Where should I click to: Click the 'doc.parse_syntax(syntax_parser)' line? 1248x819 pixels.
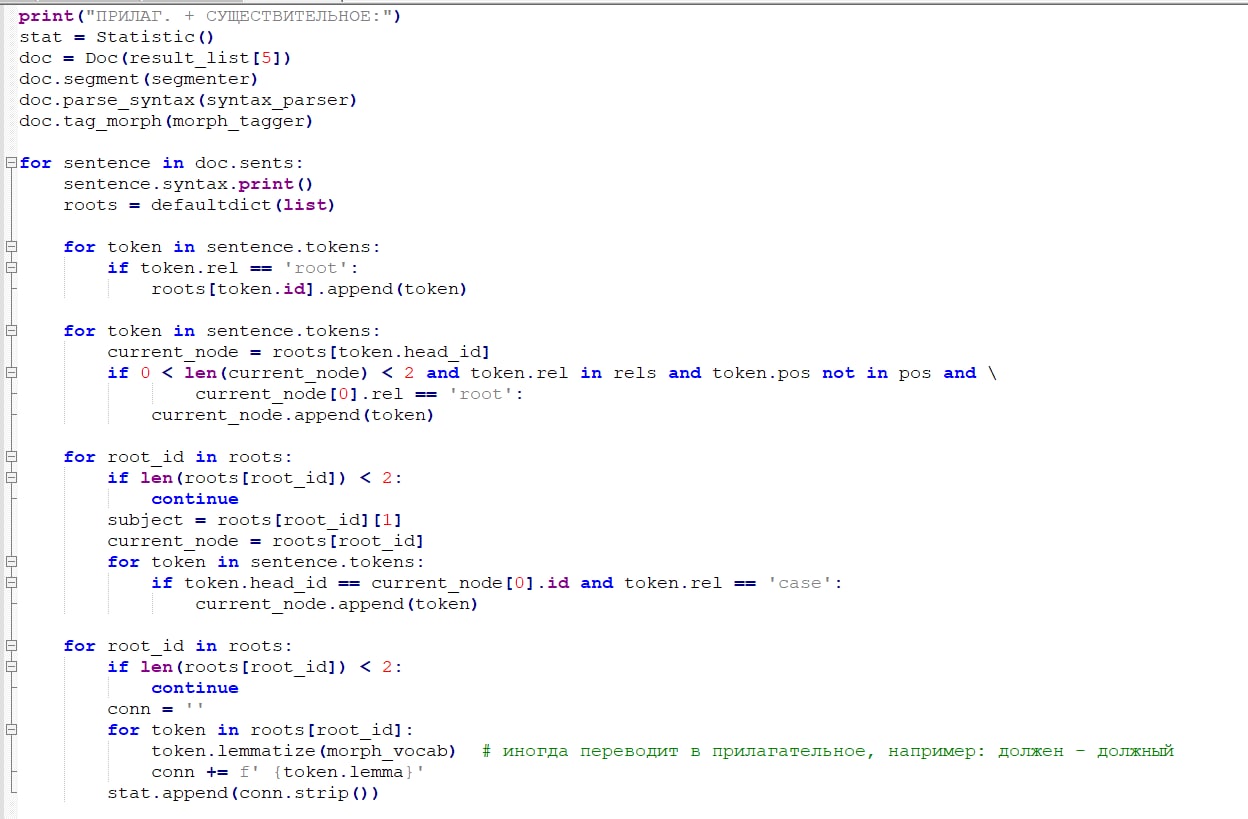click(x=188, y=100)
